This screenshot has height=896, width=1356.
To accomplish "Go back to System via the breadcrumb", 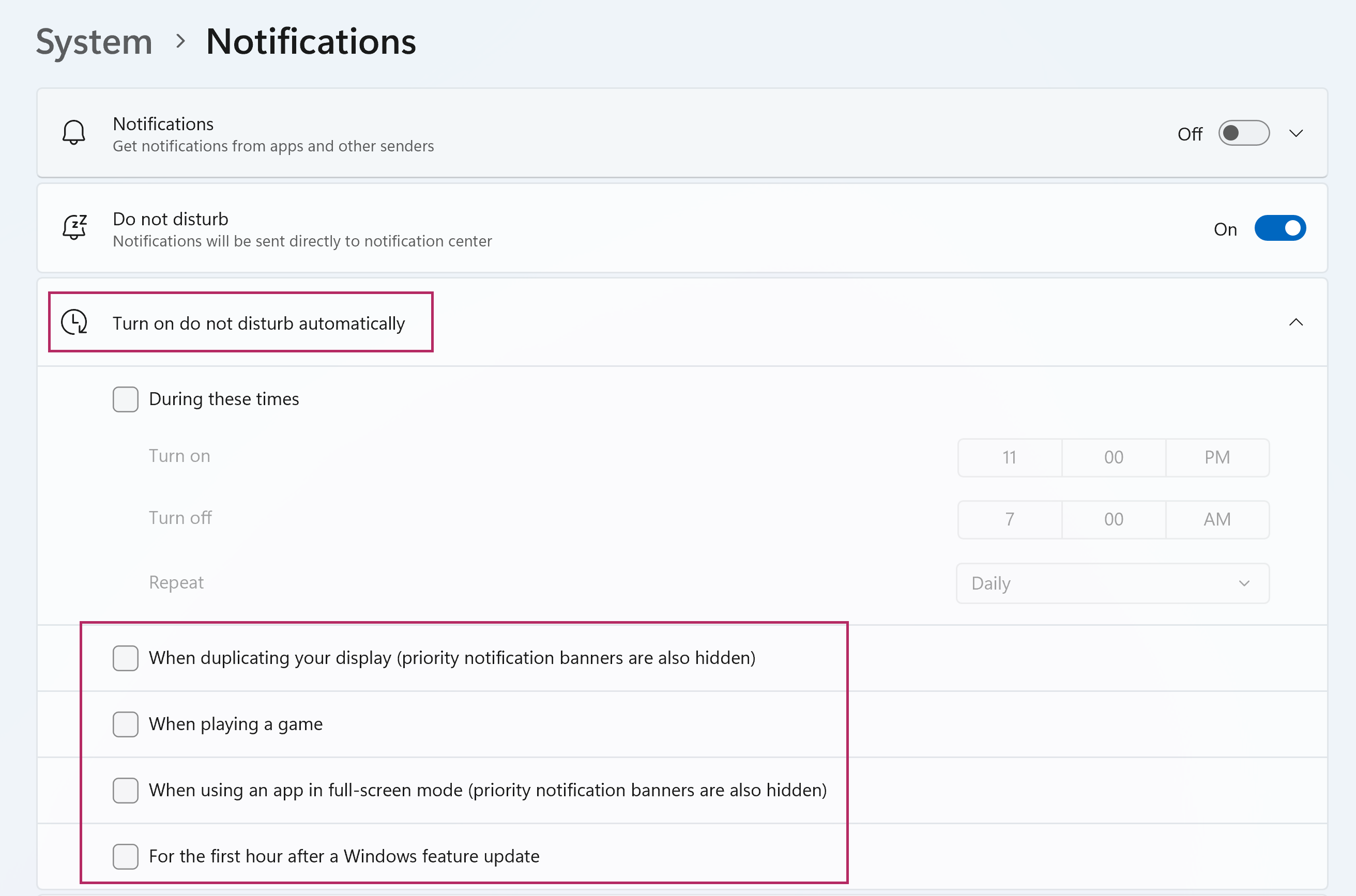I will tap(94, 42).
